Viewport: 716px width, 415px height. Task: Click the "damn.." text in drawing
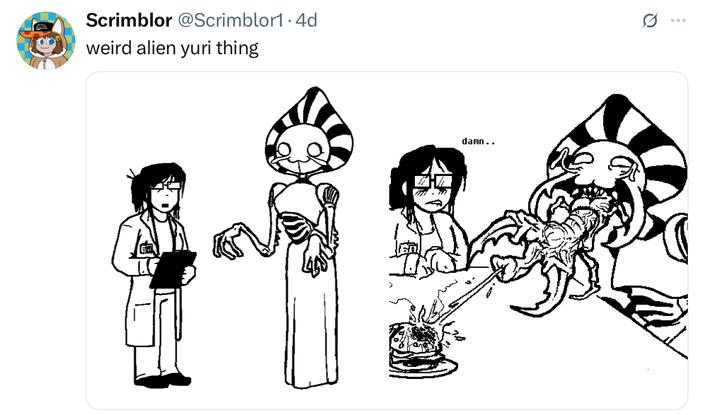[x=478, y=142]
